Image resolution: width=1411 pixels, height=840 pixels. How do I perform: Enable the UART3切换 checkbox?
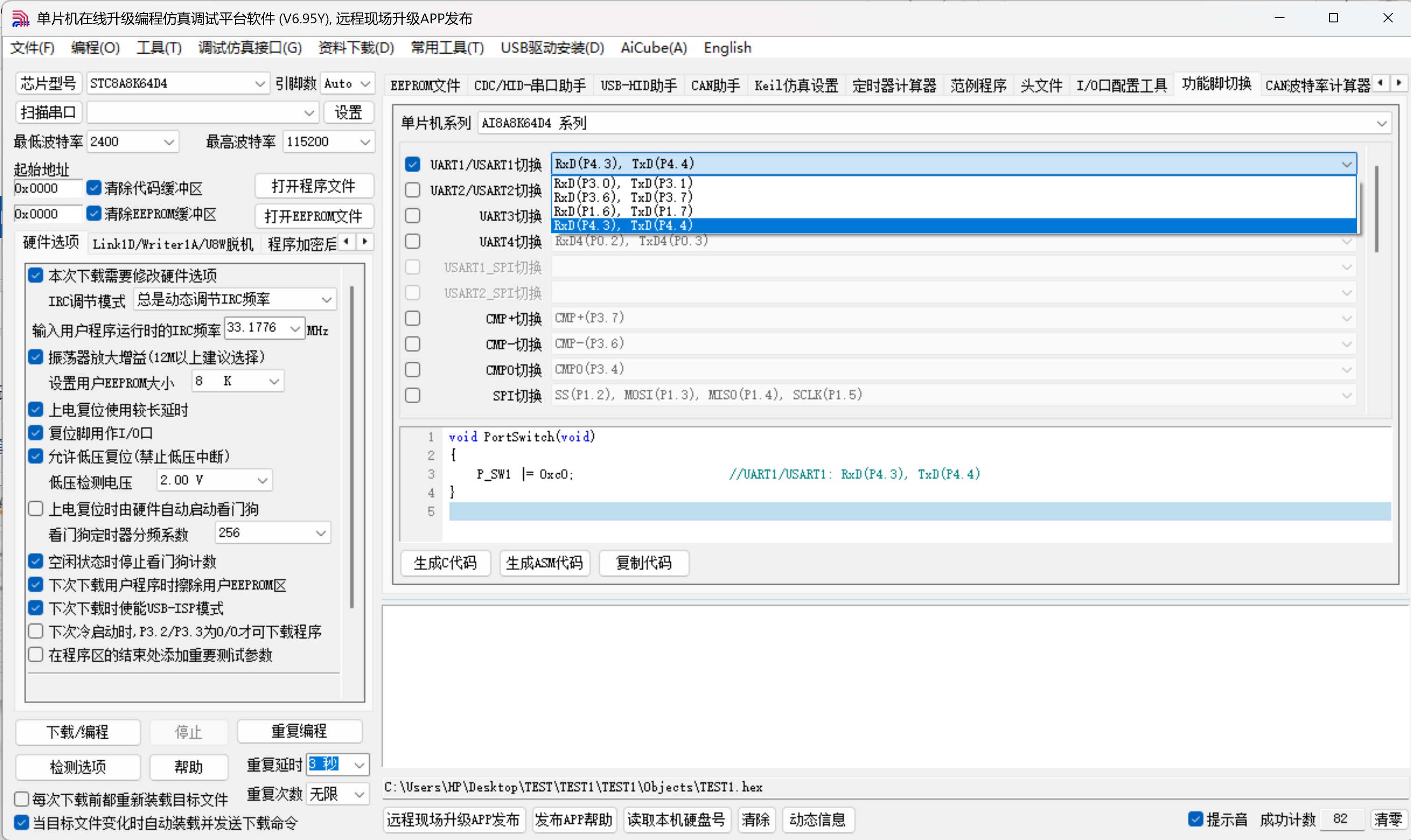point(413,216)
